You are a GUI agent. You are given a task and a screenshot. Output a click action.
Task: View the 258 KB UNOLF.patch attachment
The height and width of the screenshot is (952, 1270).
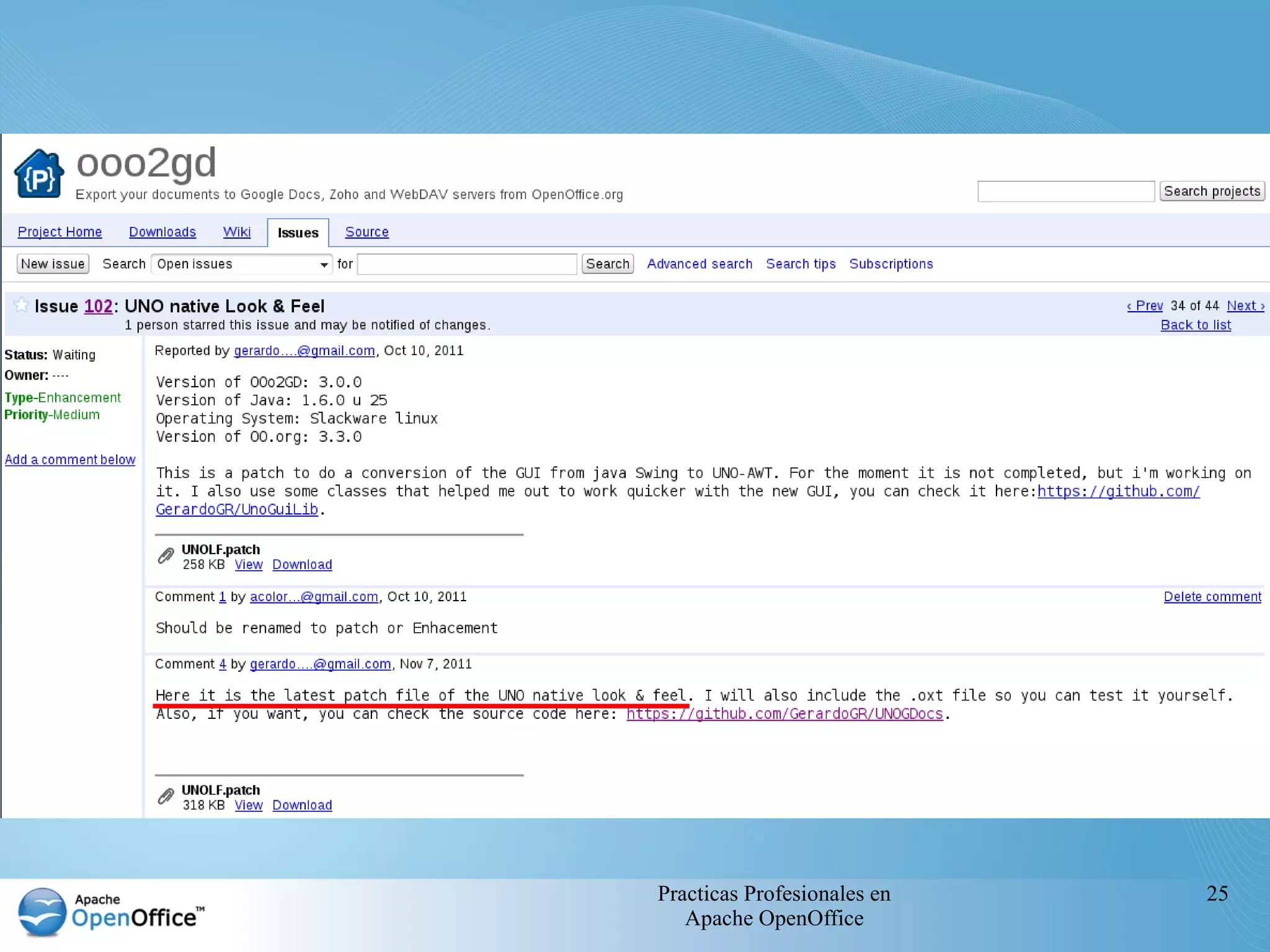point(248,565)
